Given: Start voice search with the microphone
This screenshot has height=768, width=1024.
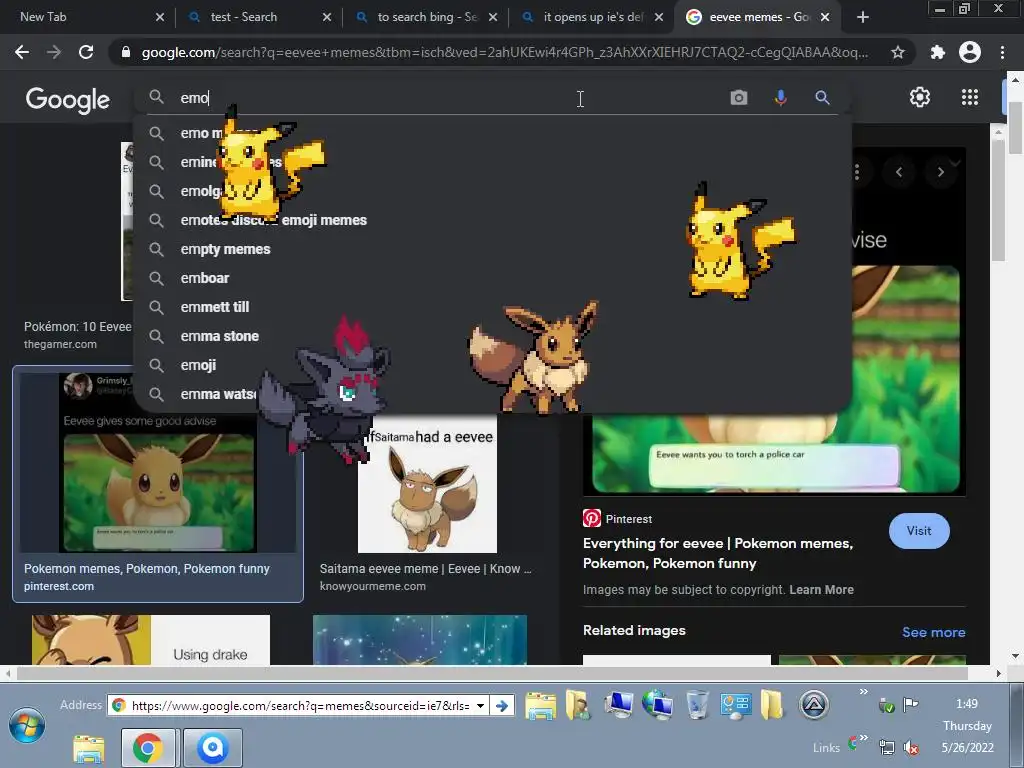Looking at the screenshot, I should [x=780, y=98].
